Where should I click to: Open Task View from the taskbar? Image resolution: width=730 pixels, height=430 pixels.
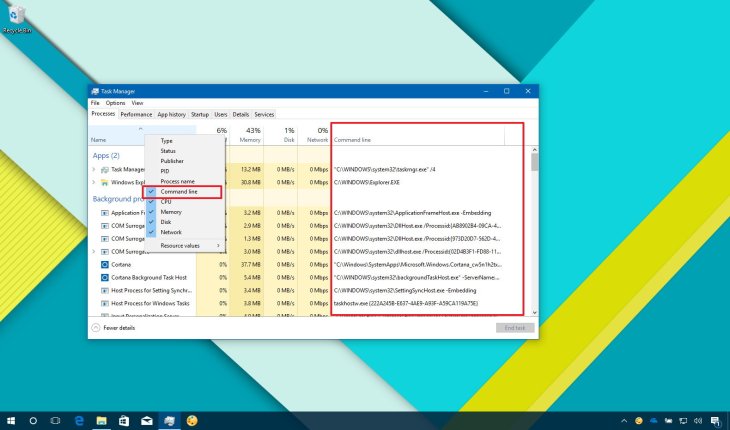point(55,421)
